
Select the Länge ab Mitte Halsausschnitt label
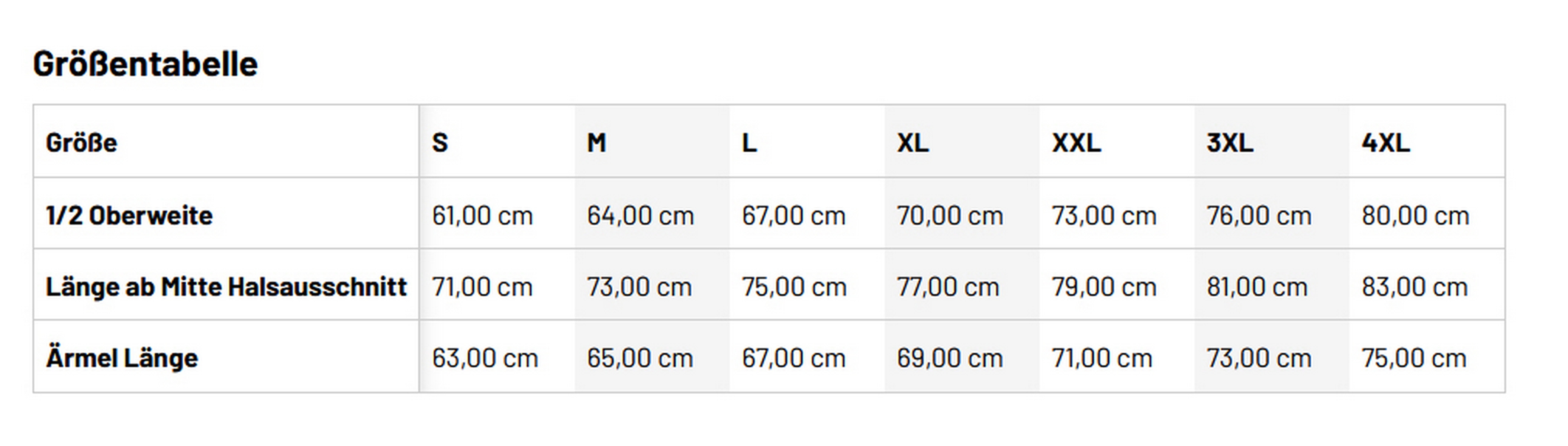coord(226,287)
